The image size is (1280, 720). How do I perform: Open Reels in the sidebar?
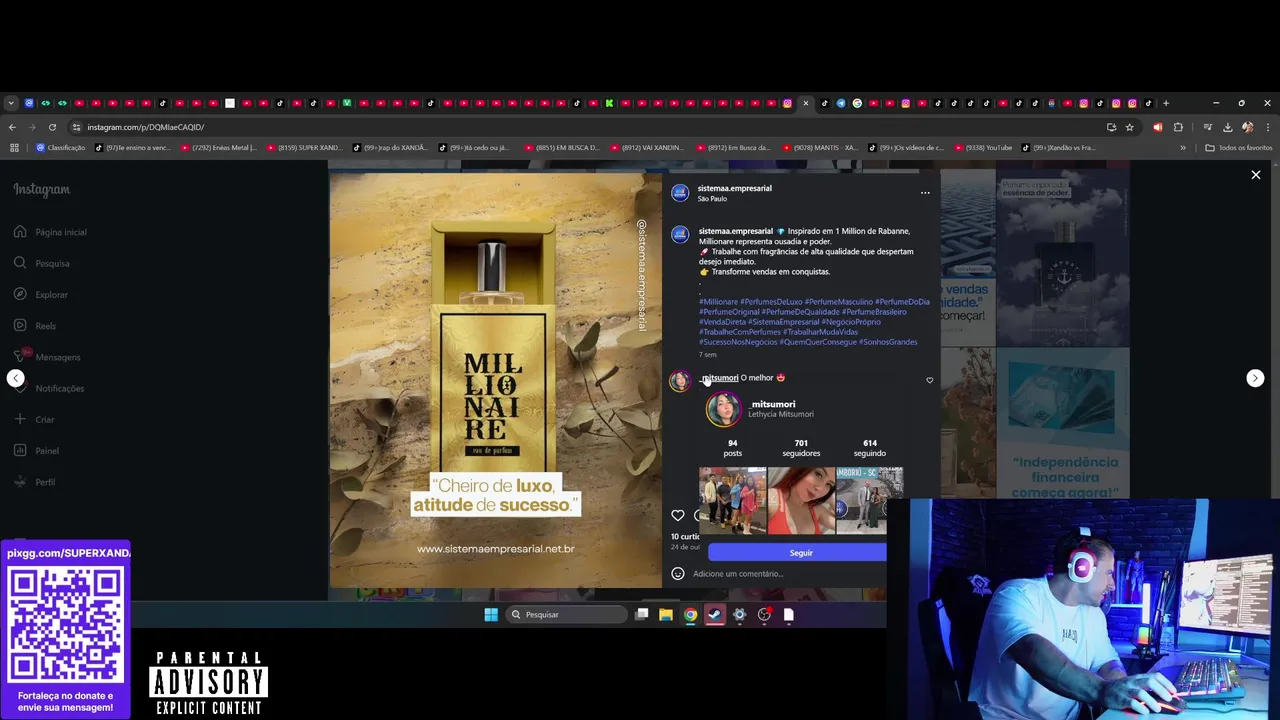coord(35,326)
